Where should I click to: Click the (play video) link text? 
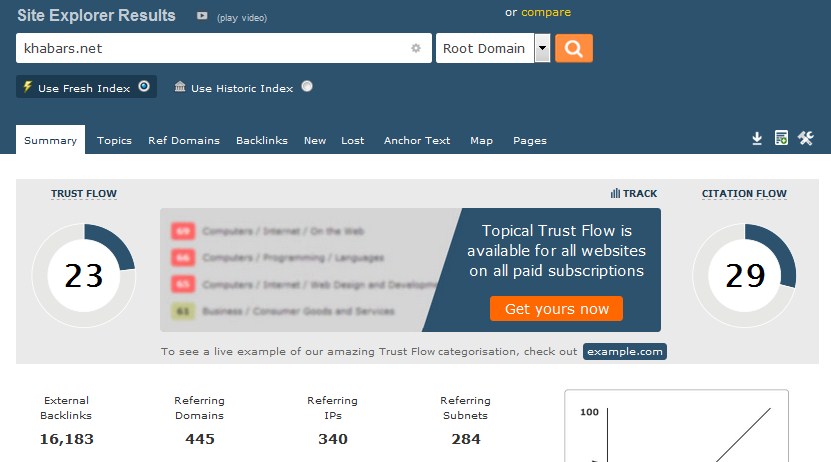[242, 17]
